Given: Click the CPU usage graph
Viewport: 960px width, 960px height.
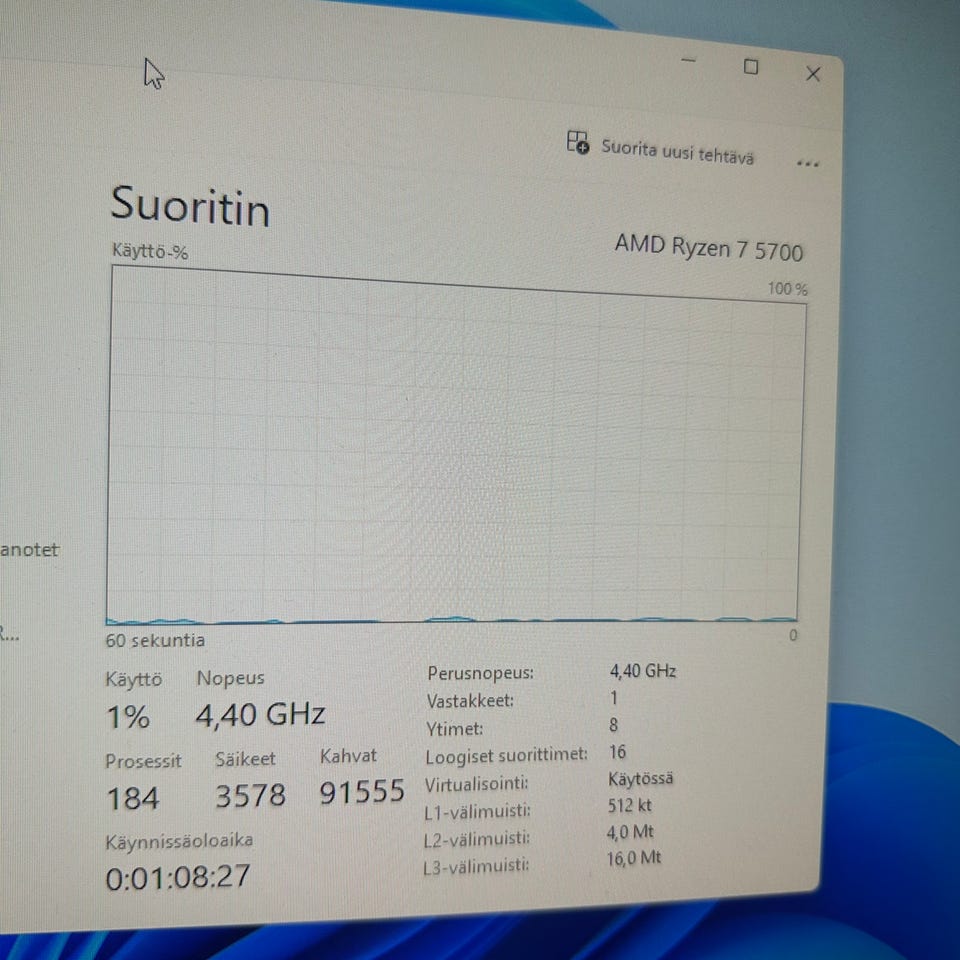Looking at the screenshot, I should tap(454, 446).
